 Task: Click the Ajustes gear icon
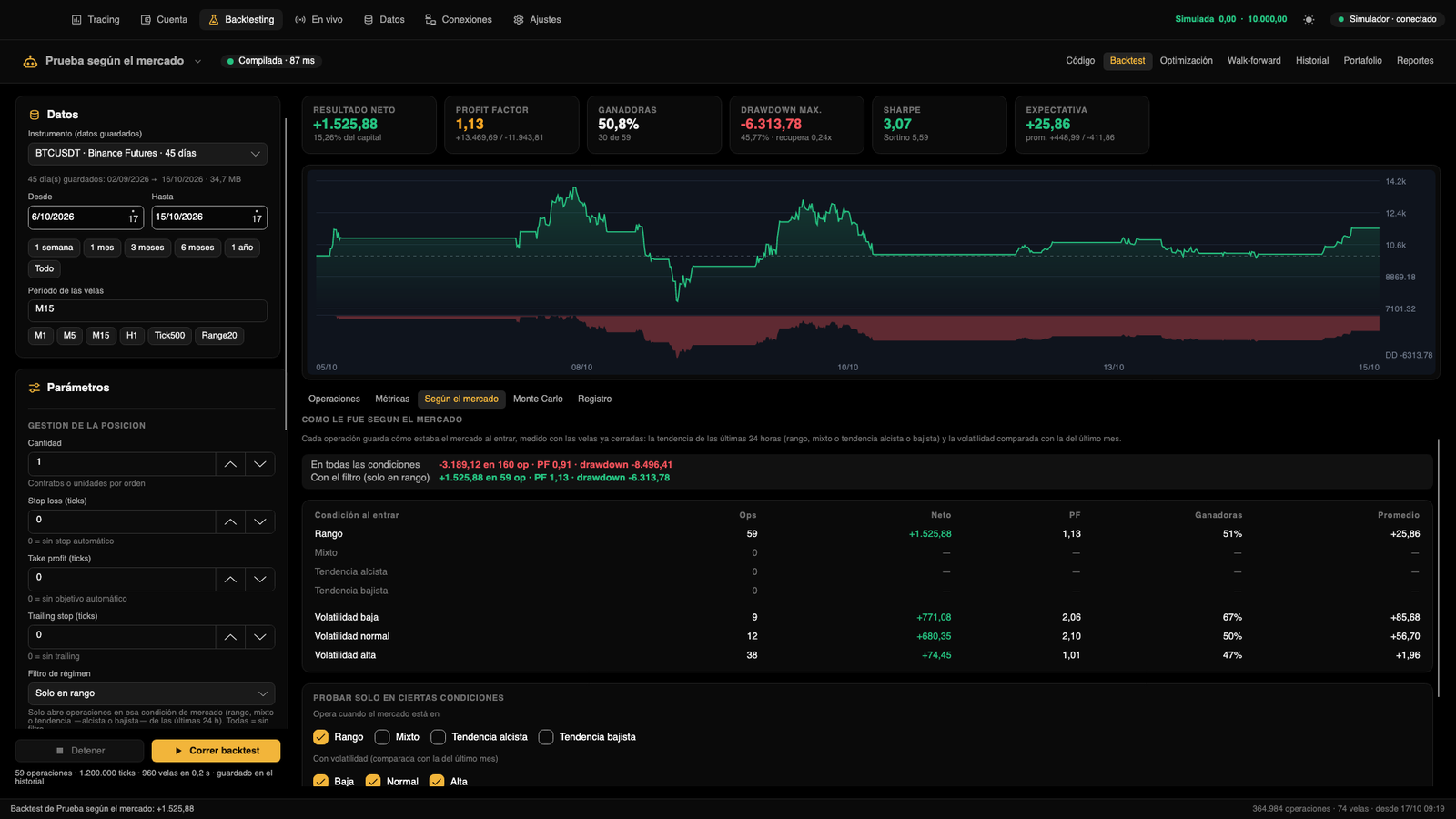click(x=519, y=19)
